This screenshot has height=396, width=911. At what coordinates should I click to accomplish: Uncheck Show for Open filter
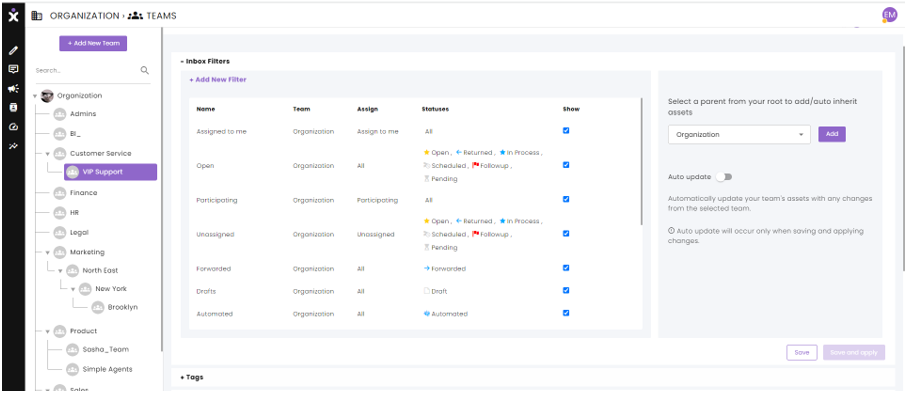pyautogui.click(x=566, y=165)
